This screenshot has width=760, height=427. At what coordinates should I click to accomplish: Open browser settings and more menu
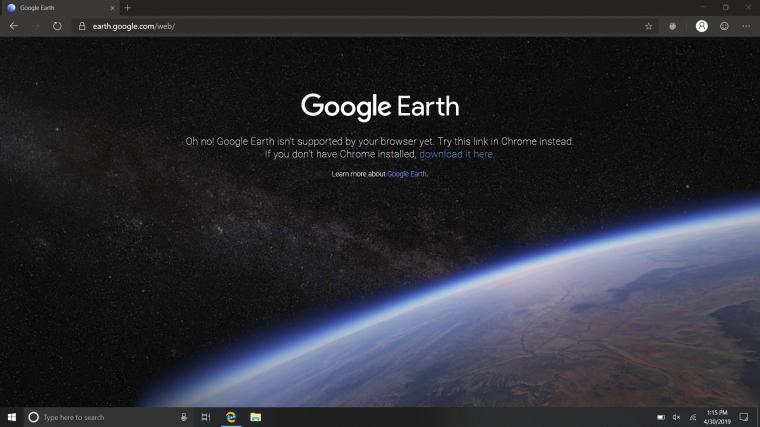[746, 26]
